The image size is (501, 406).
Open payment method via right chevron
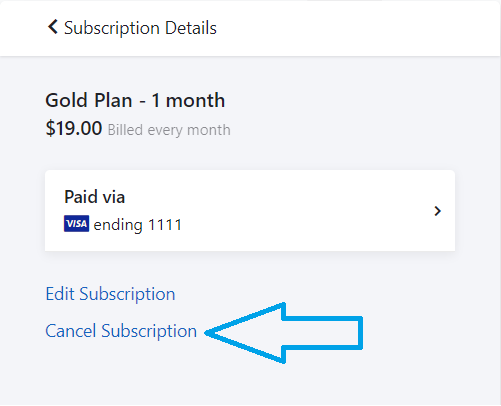(438, 211)
